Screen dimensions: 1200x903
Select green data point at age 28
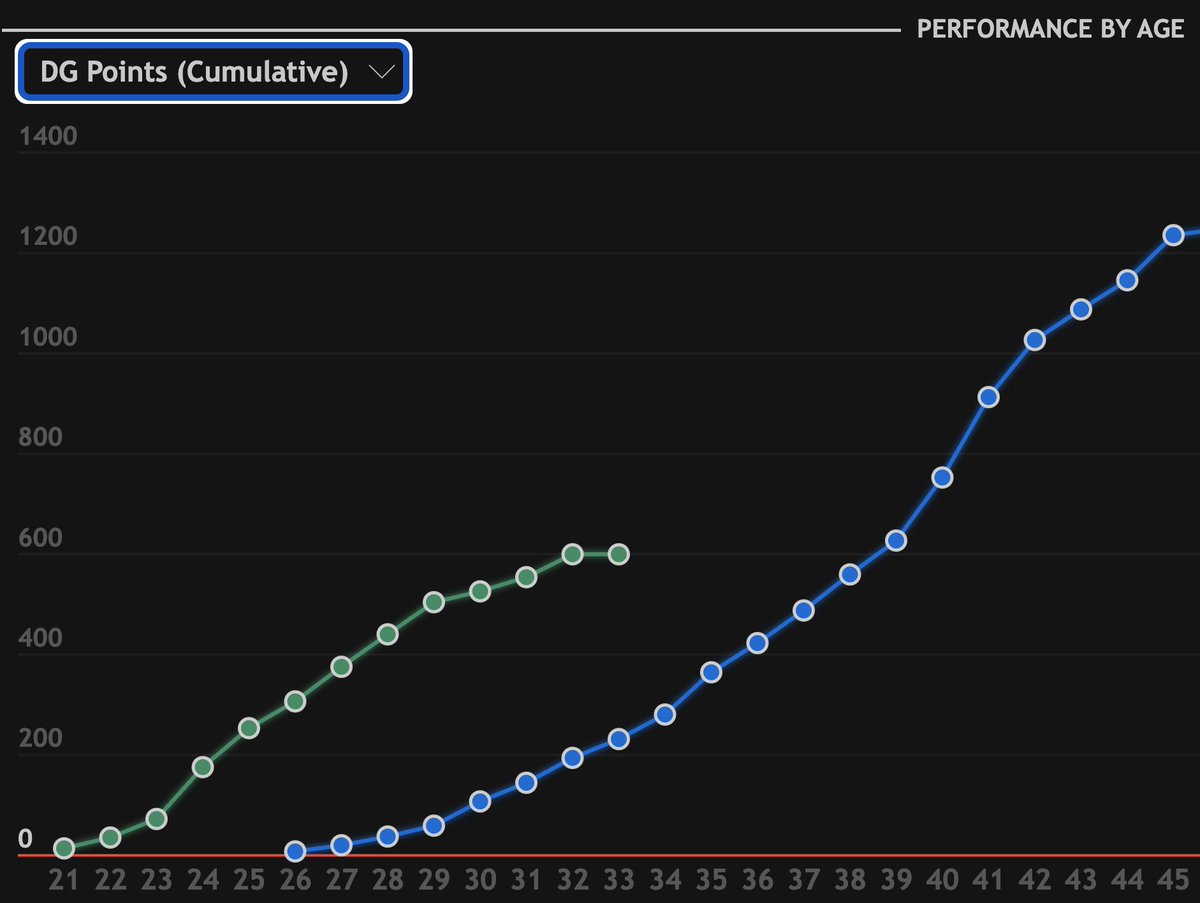tap(388, 634)
